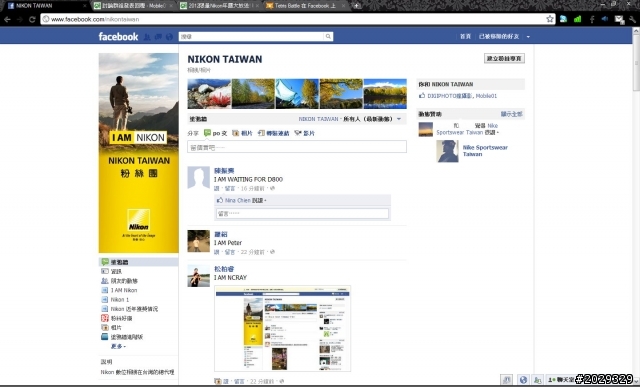
Task: Open notifications globe icon in Facebook header
Action: pyautogui.click(x=169, y=37)
